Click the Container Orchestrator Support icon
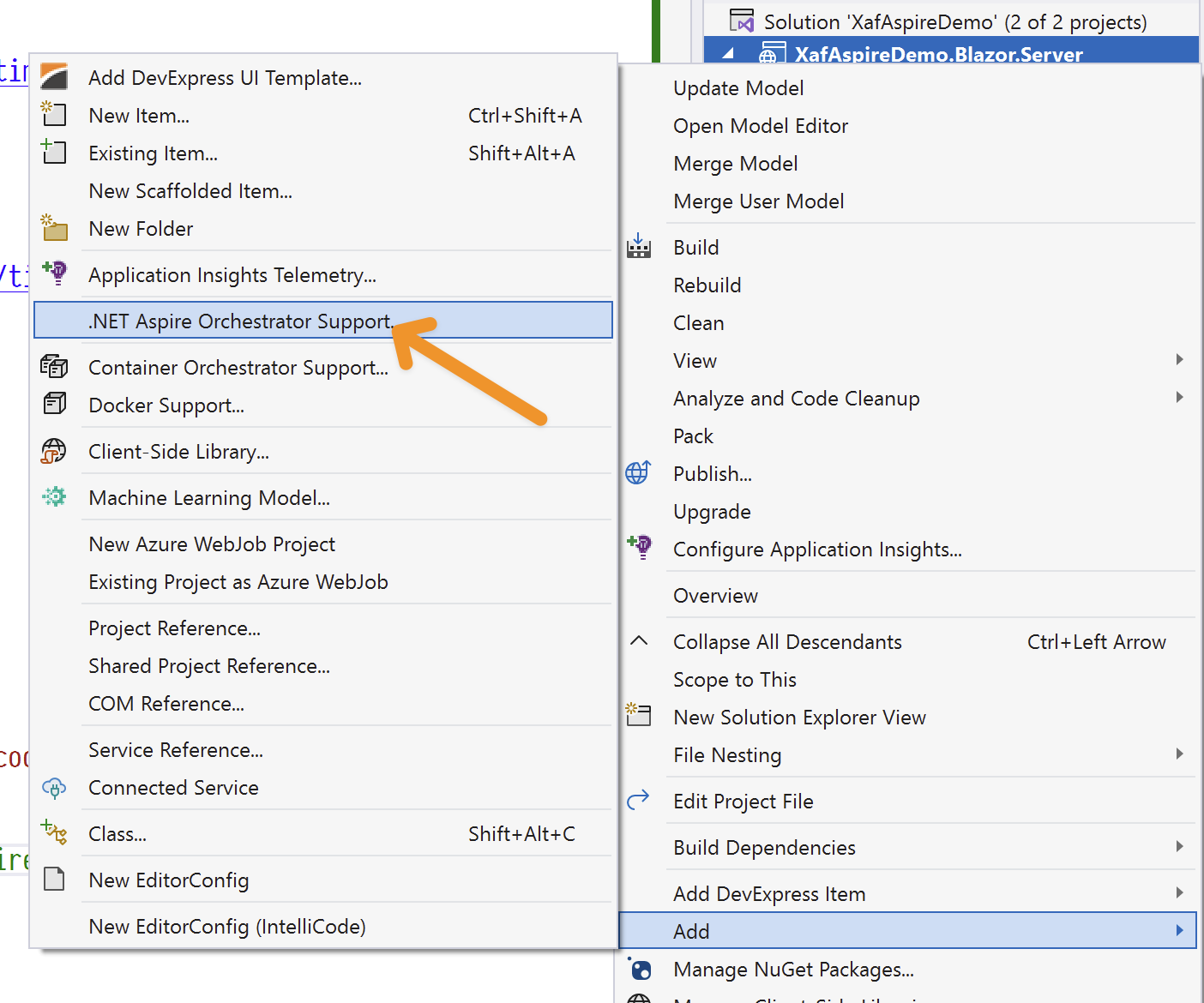The height and width of the screenshot is (1003, 1204). (x=54, y=367)
